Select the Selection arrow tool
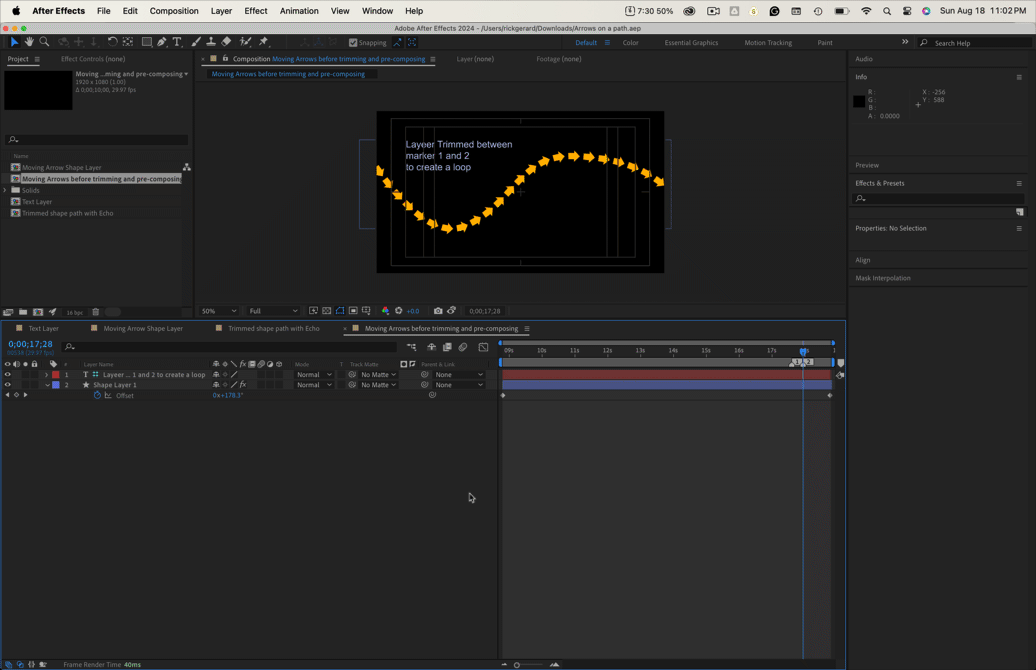The image size is (1036, 670). click(14, 42)
